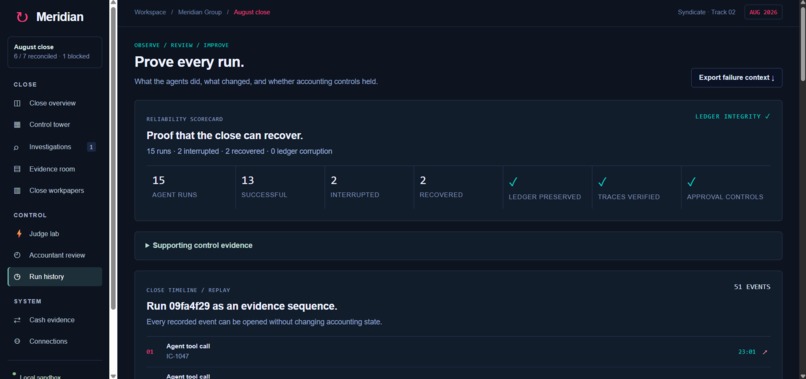Switch to Judge lab
Viewport: 806px width, 379px height.
point(54,234)
